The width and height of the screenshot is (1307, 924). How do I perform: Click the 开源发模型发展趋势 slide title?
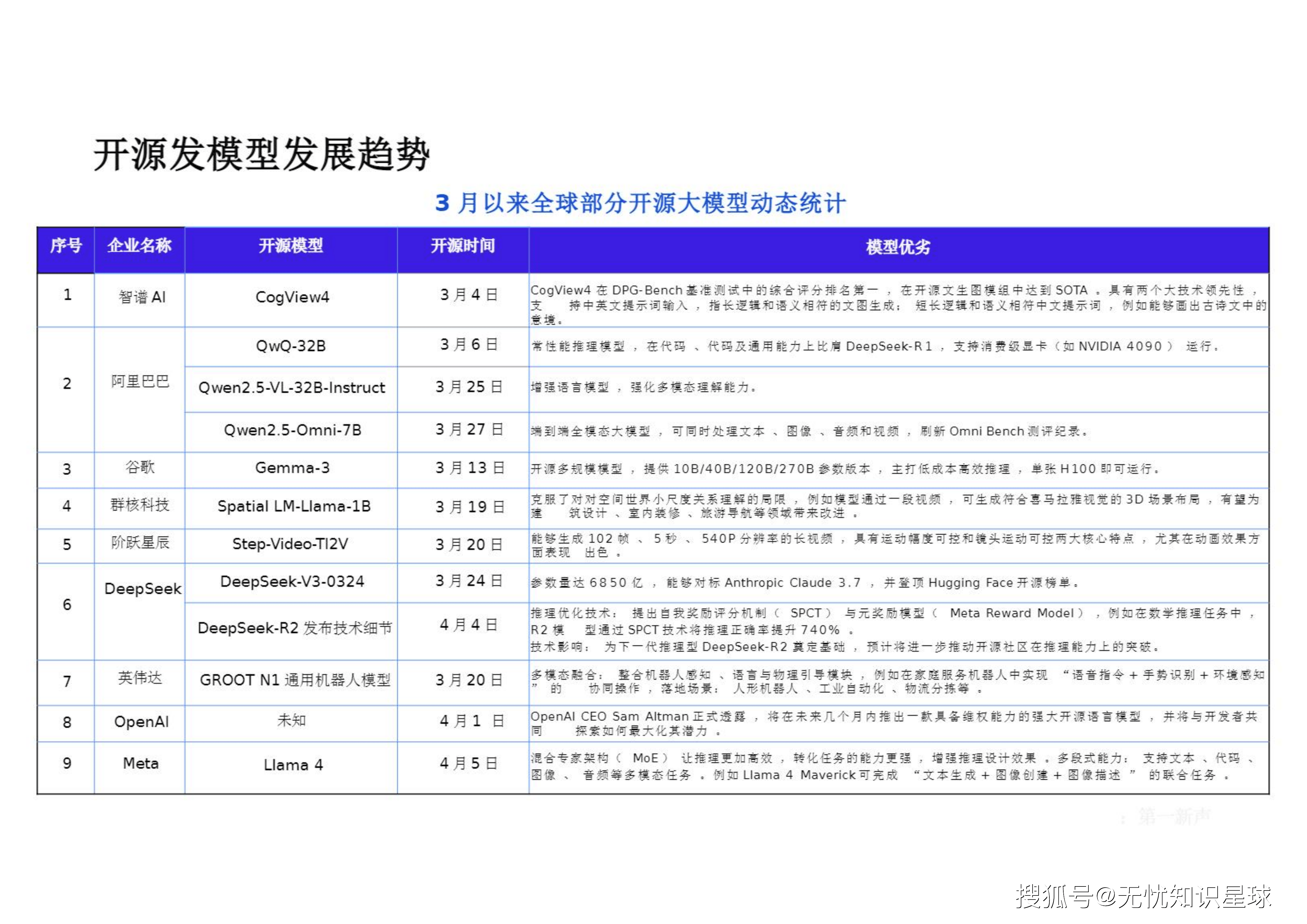[261, 155]
